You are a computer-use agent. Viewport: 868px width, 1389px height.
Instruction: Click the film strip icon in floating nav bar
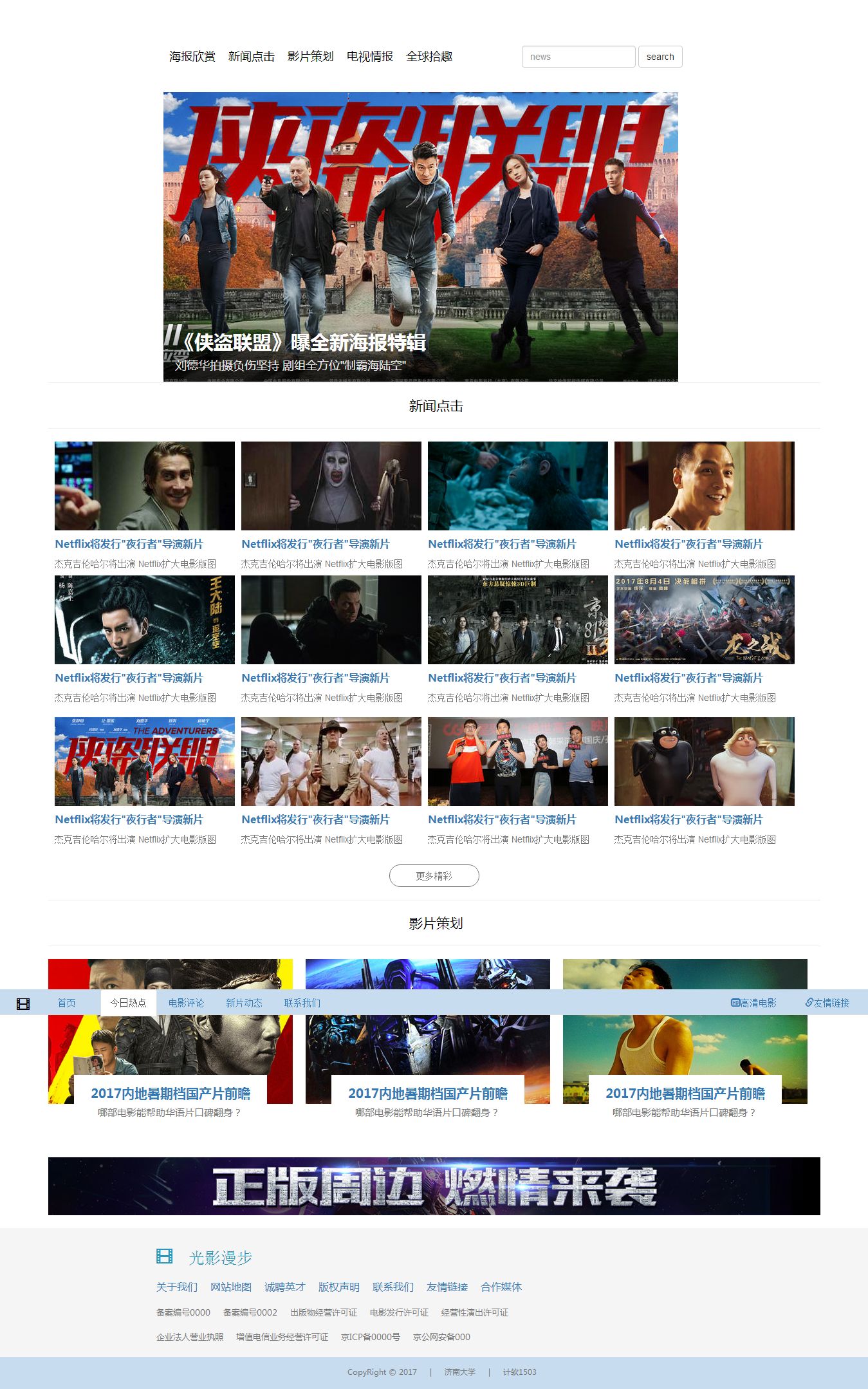[x=23, y=1003]
